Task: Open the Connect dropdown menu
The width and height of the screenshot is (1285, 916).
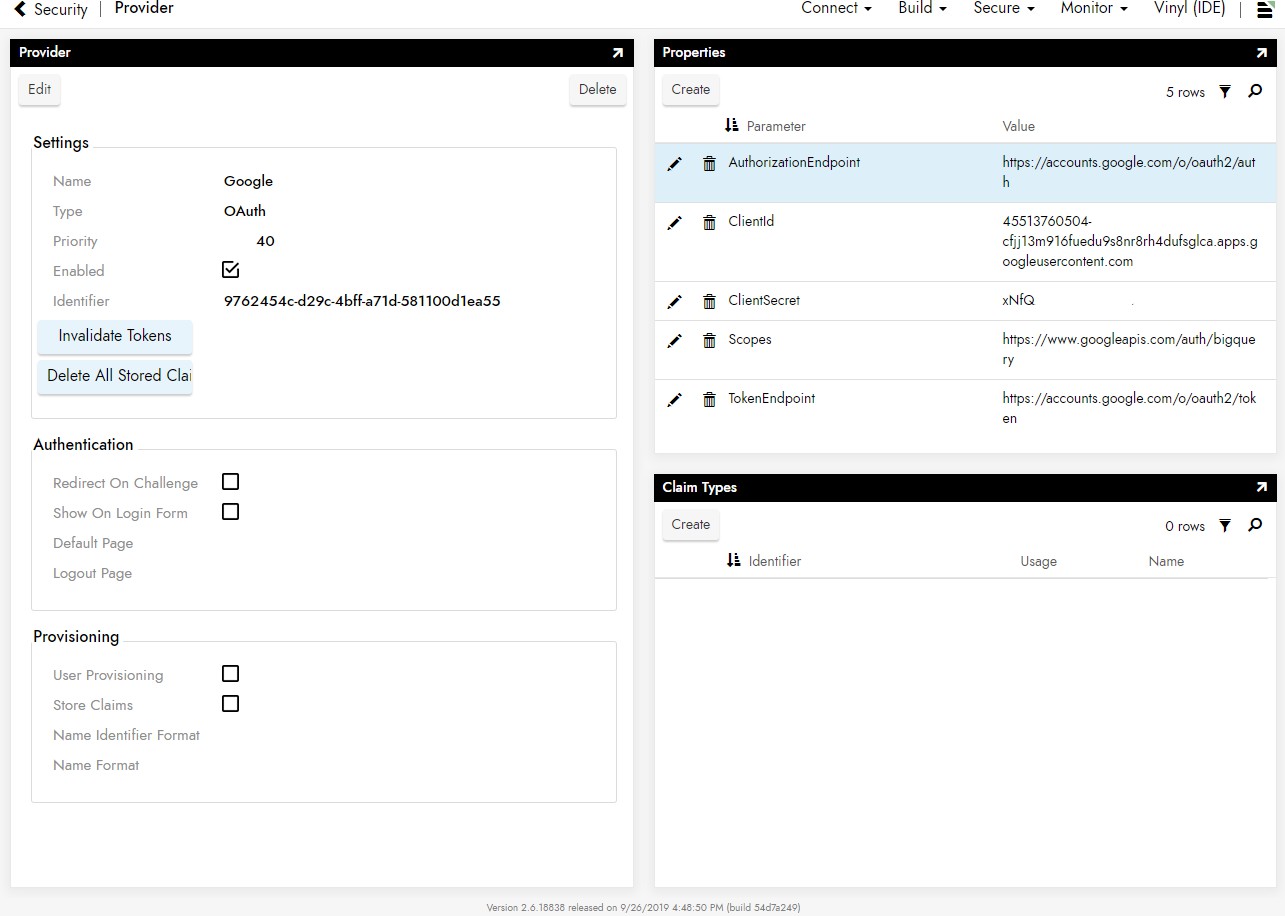Action: [836, 9]
